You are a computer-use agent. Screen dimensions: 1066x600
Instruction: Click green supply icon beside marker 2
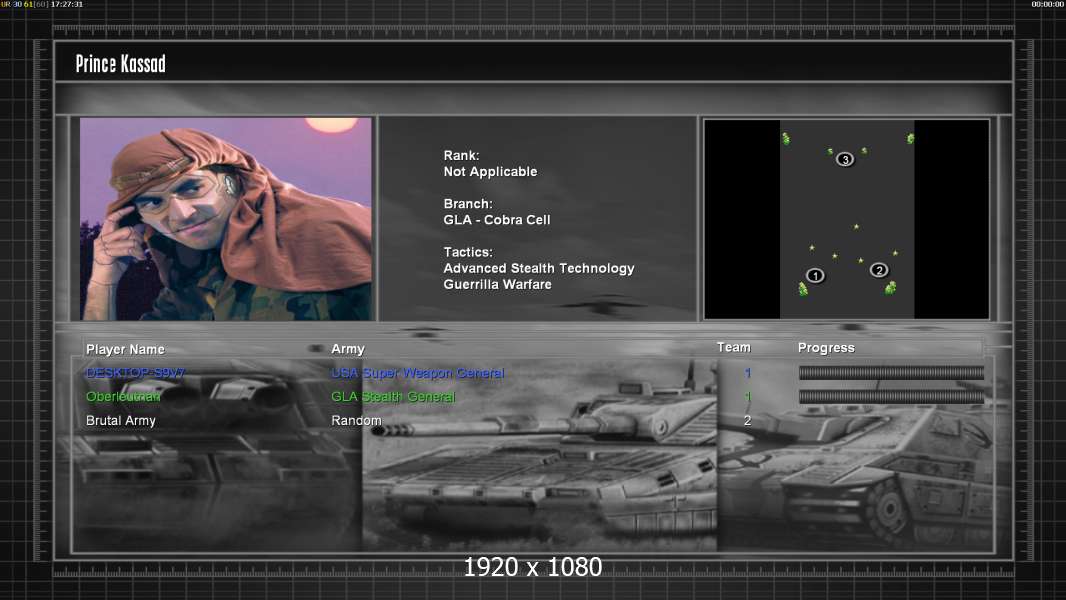click(x=890, y=288)
